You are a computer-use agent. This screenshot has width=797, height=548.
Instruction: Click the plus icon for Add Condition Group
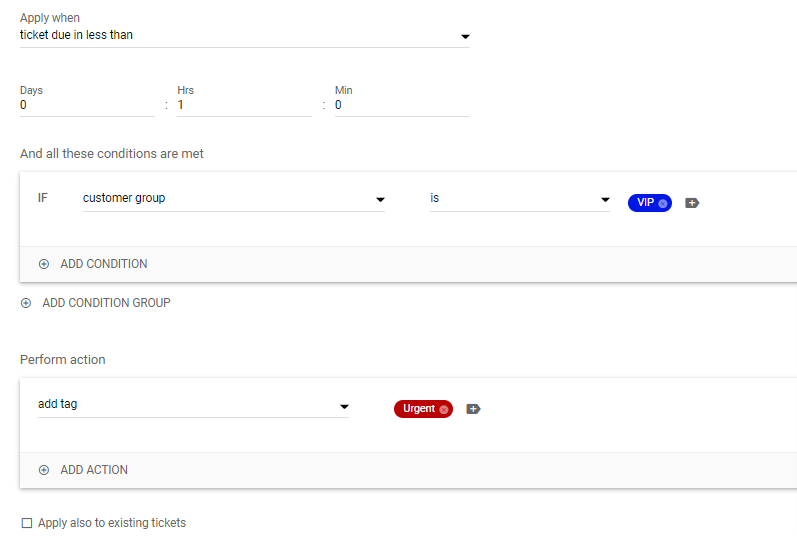[26, 303]
